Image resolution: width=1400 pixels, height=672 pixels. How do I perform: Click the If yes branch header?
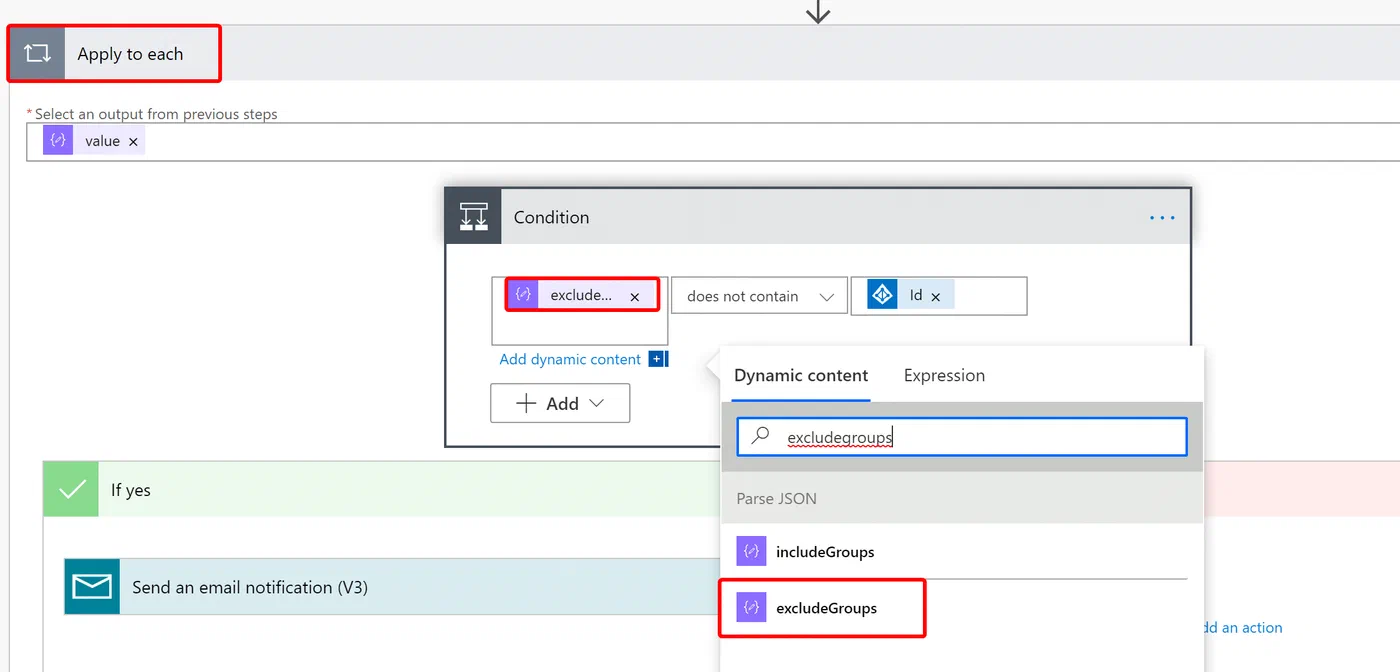click(x=382, y=490)
